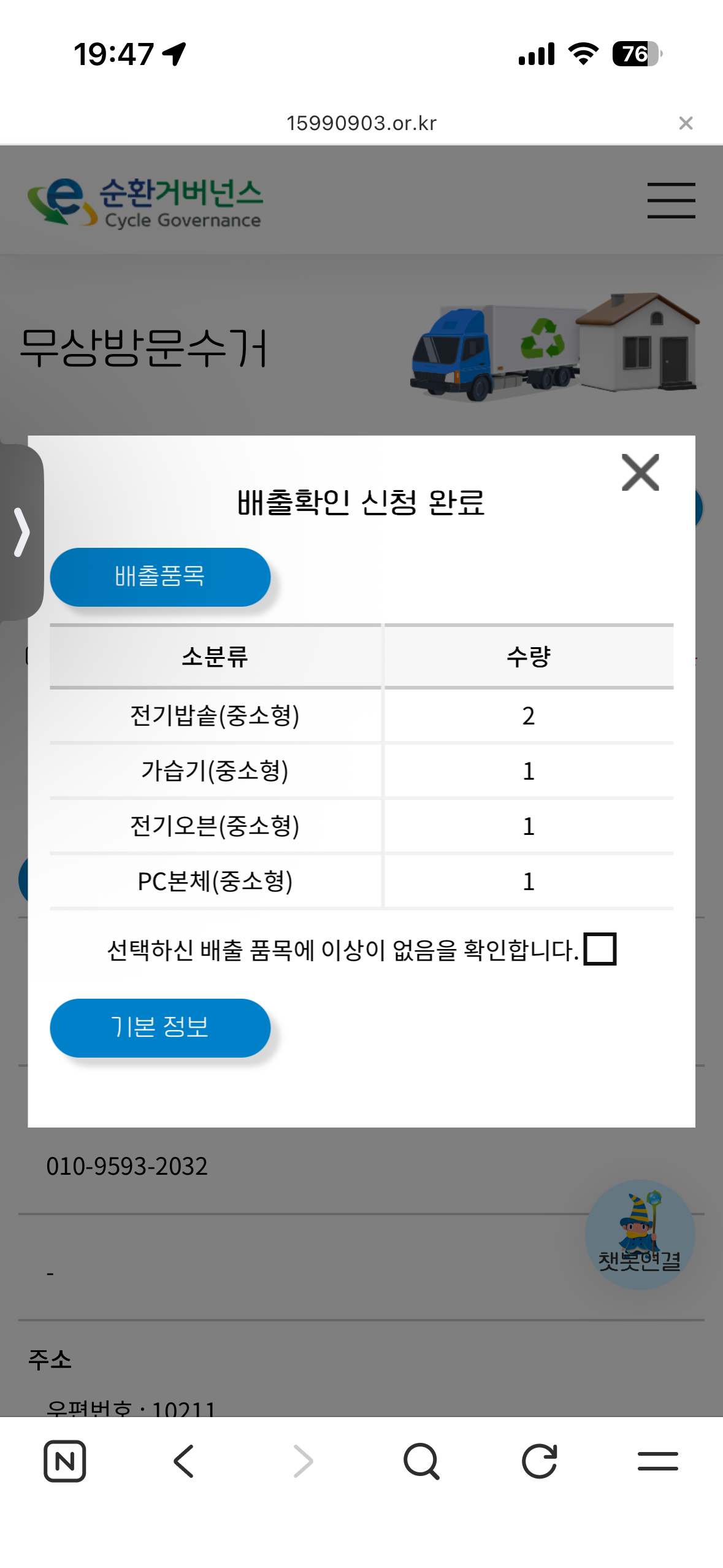Open search with the magnifier icon
This screenshot has height=1568, width=723.
pos(421,1461)
